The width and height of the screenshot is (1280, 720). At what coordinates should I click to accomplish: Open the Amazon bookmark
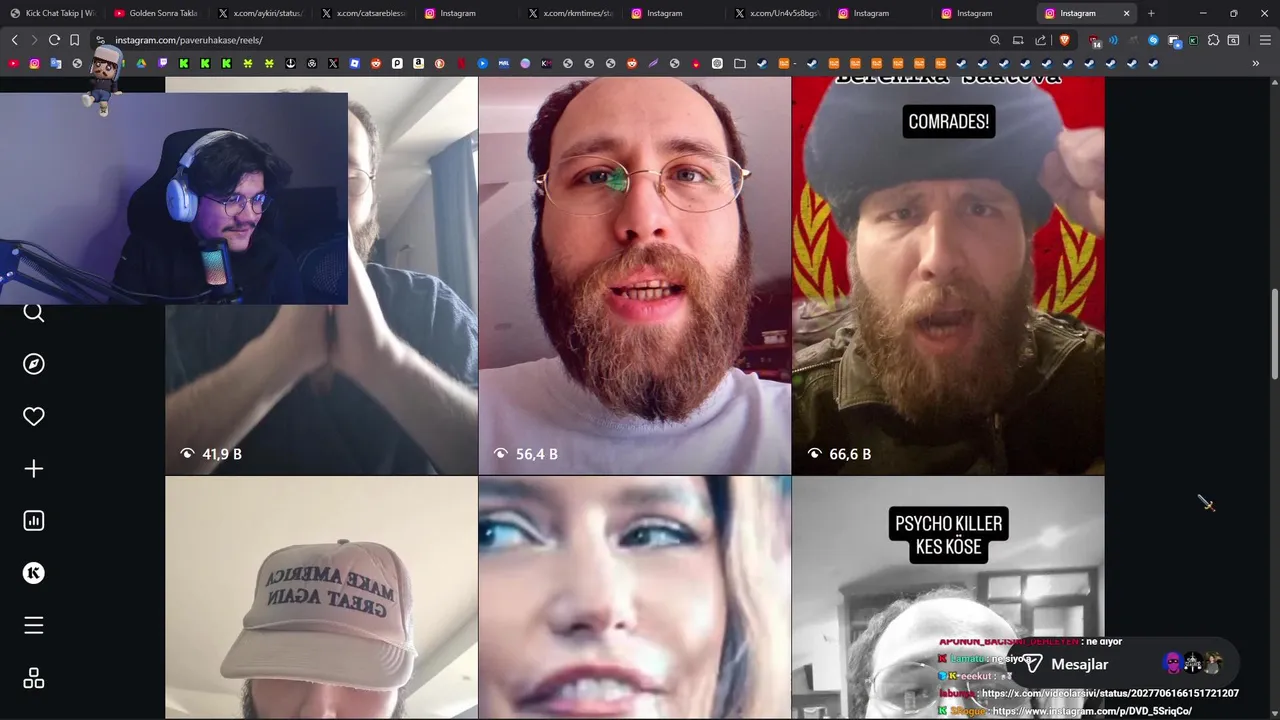point(418,63)
